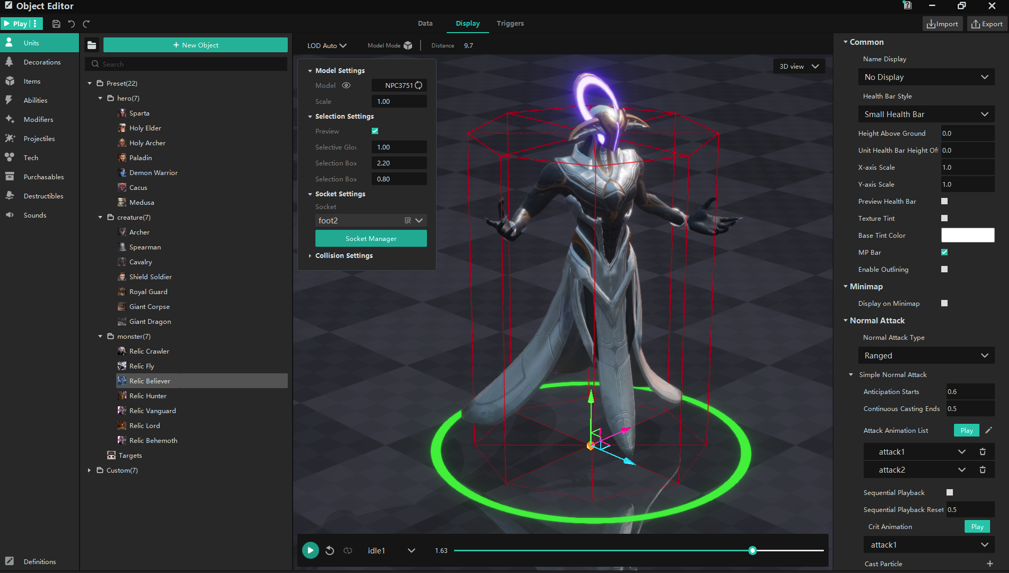
Task: Click the object Search field
Action: 186,64
